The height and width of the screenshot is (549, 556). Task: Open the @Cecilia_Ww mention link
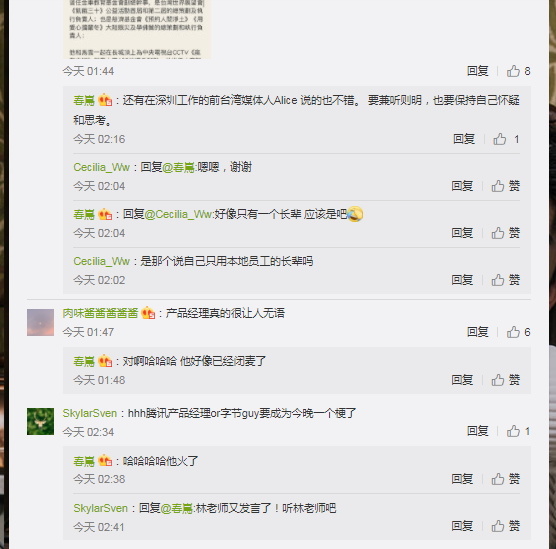click(178, 215)
